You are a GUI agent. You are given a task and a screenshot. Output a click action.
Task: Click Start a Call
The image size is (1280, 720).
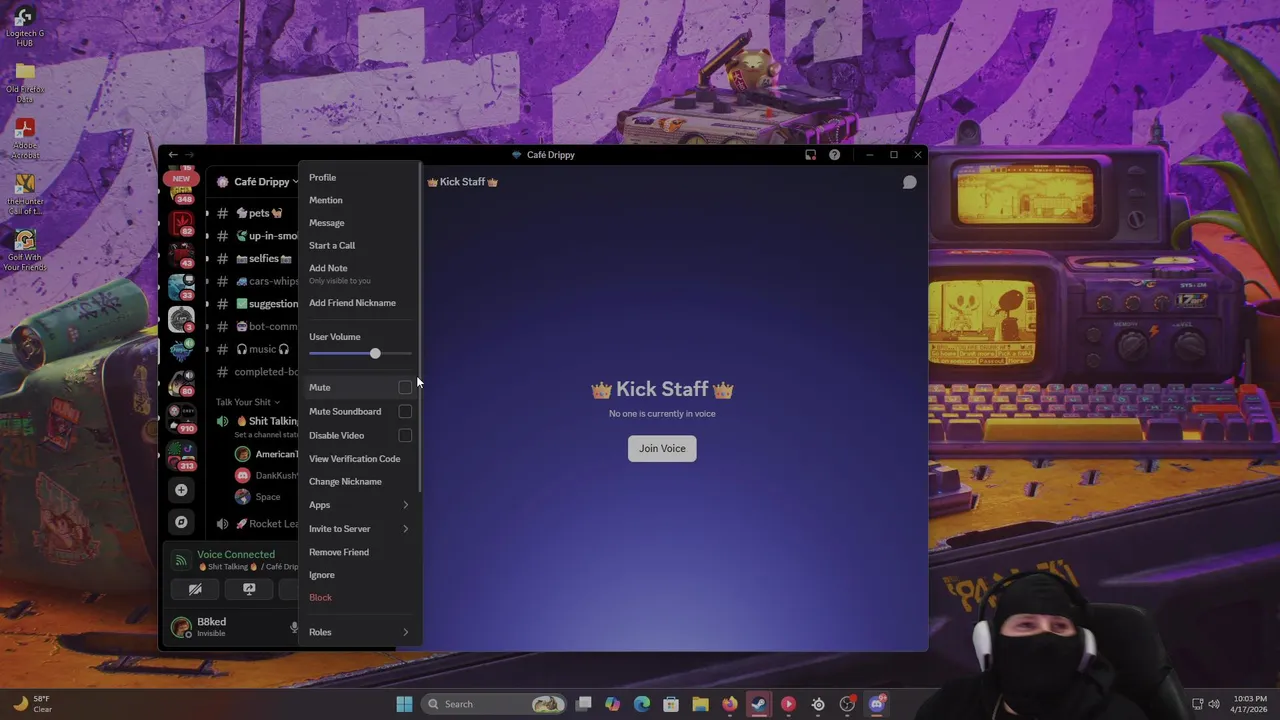(x=359, y=245)
